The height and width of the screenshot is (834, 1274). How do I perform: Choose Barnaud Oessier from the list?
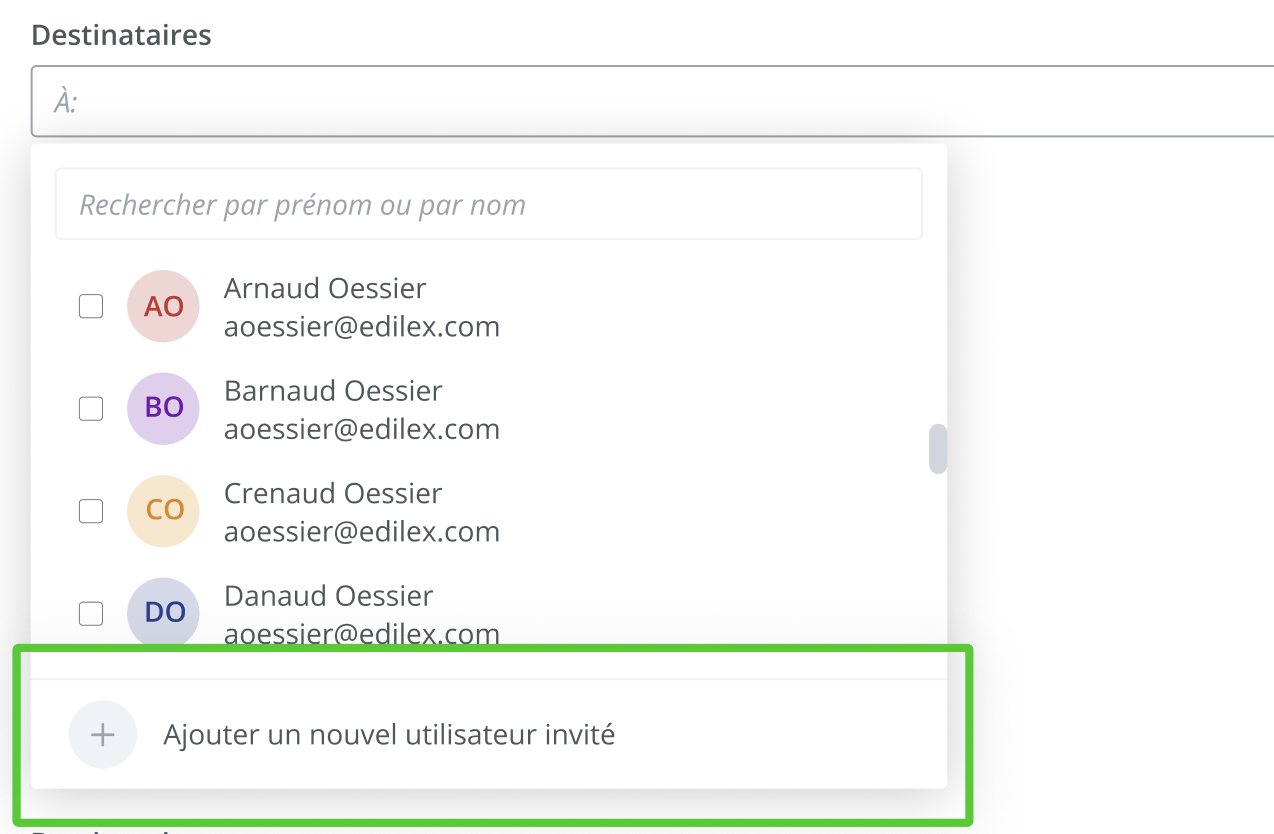click(x=333, y=390)
